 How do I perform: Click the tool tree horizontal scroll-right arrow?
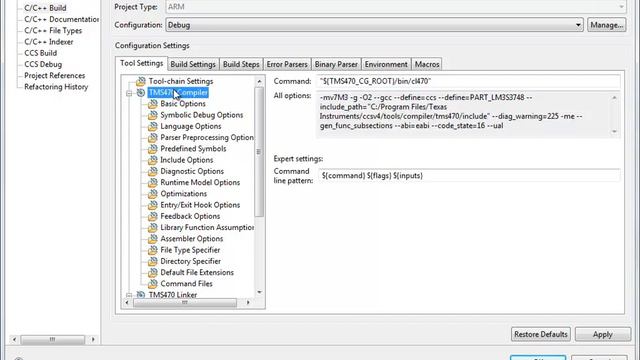tap(248, 302)
